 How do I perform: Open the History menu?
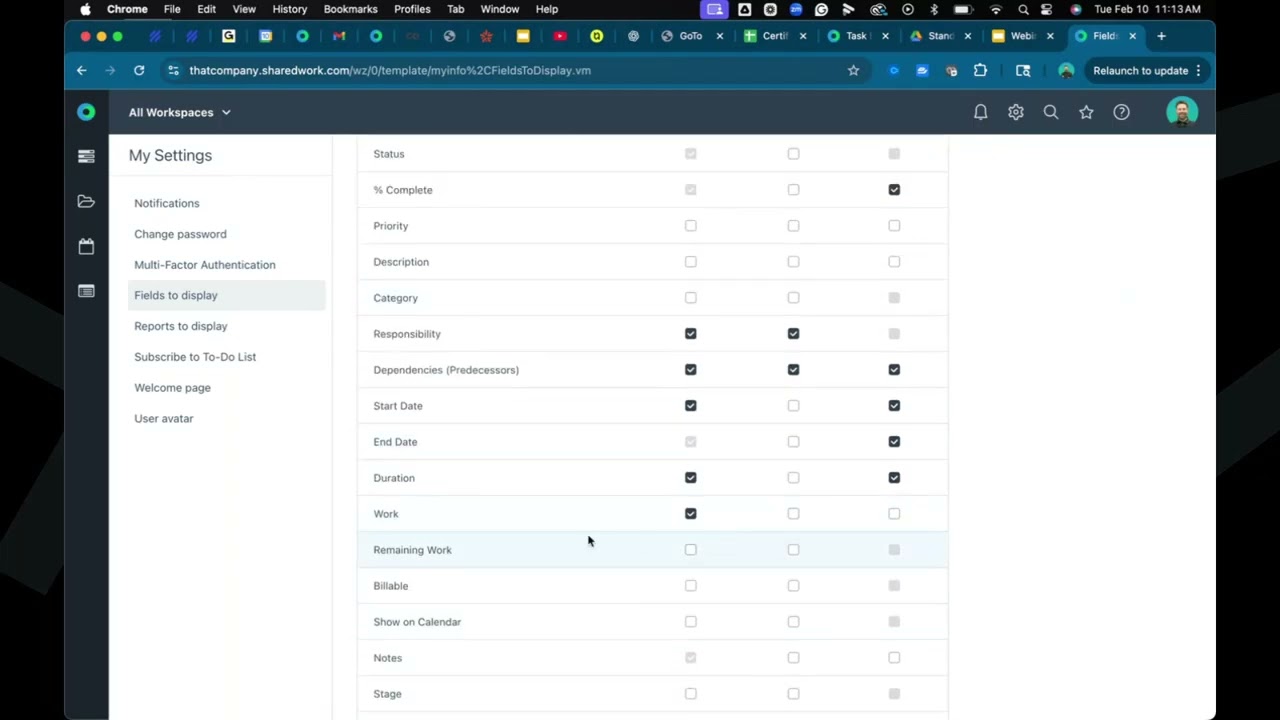(x=290, y=9)
